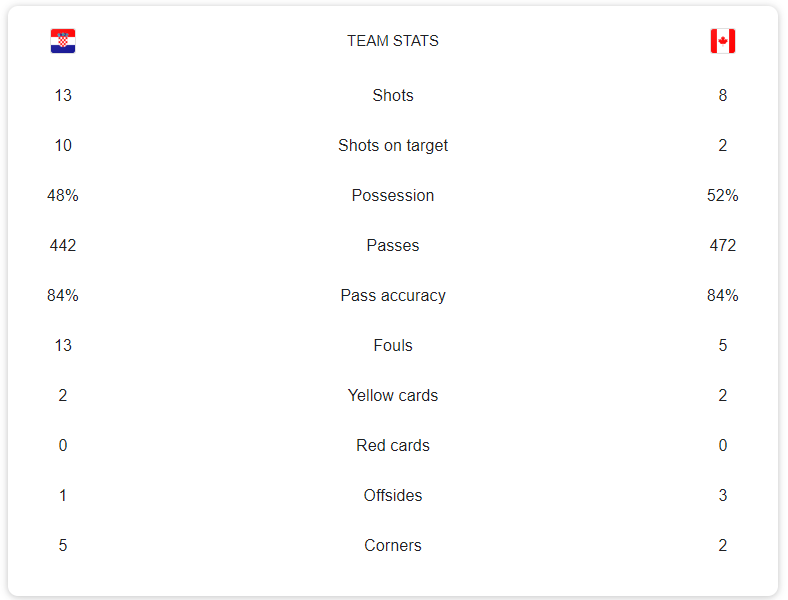Select Canada's 472 passes value
The width and height of the screenshot is (788, 600).
[723, 245]
